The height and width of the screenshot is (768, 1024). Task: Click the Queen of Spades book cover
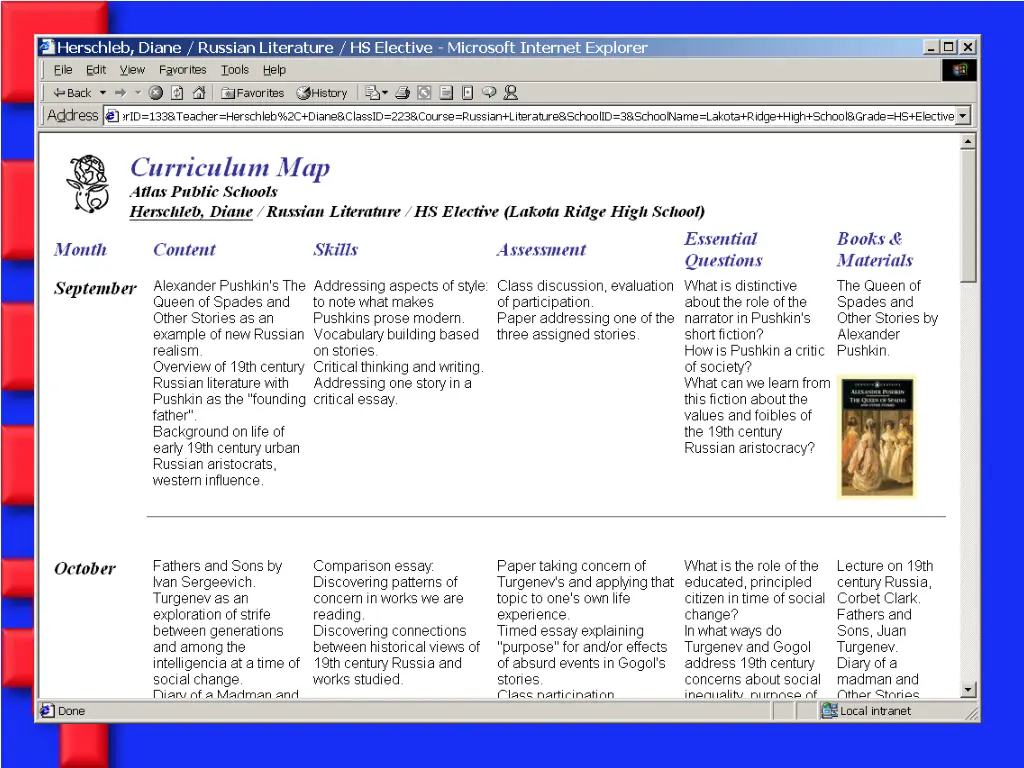pos(877,437)
